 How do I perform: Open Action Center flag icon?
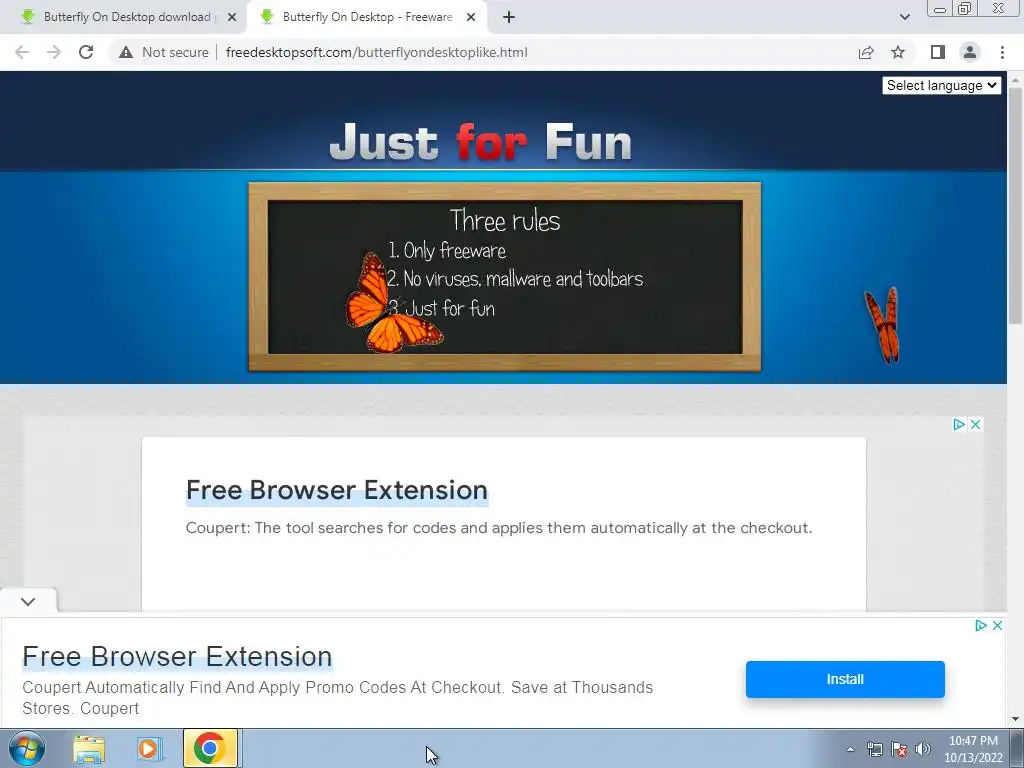pyautogui.click(x=899, y=750)
